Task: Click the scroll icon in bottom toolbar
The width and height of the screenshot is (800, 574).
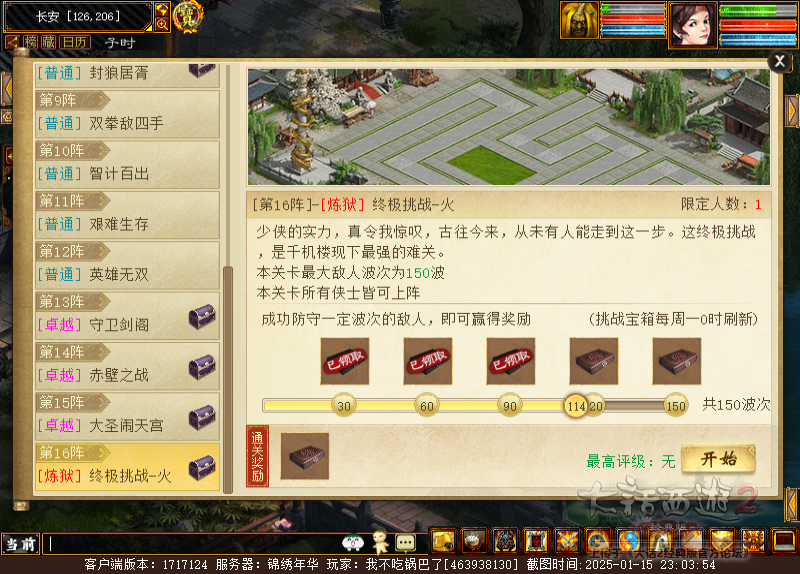Action: (x=443, y=541)
